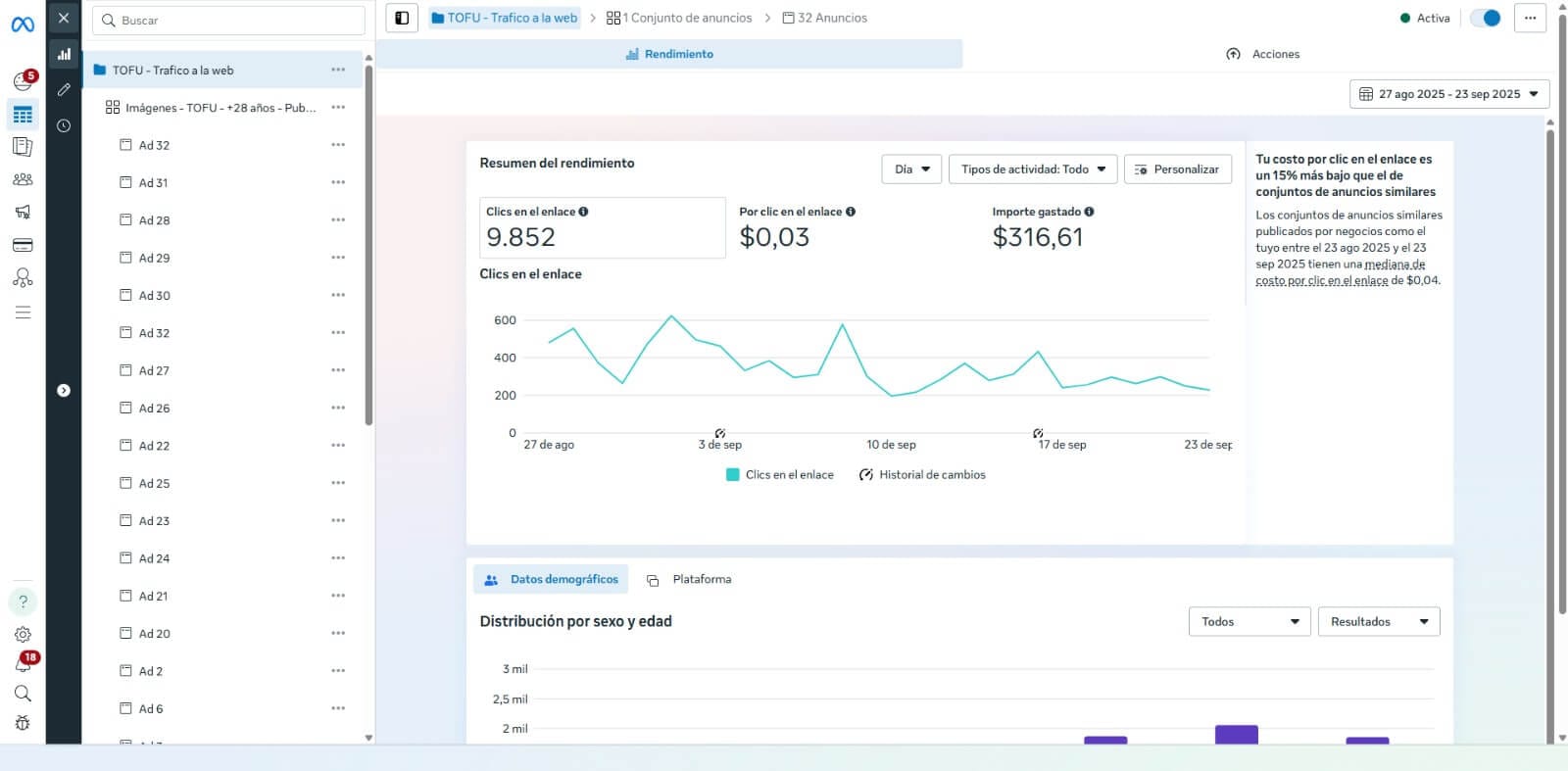The image size is (1568, 771).
Task: Open notifications bell with 18 badge
Action: click(24, 664)
